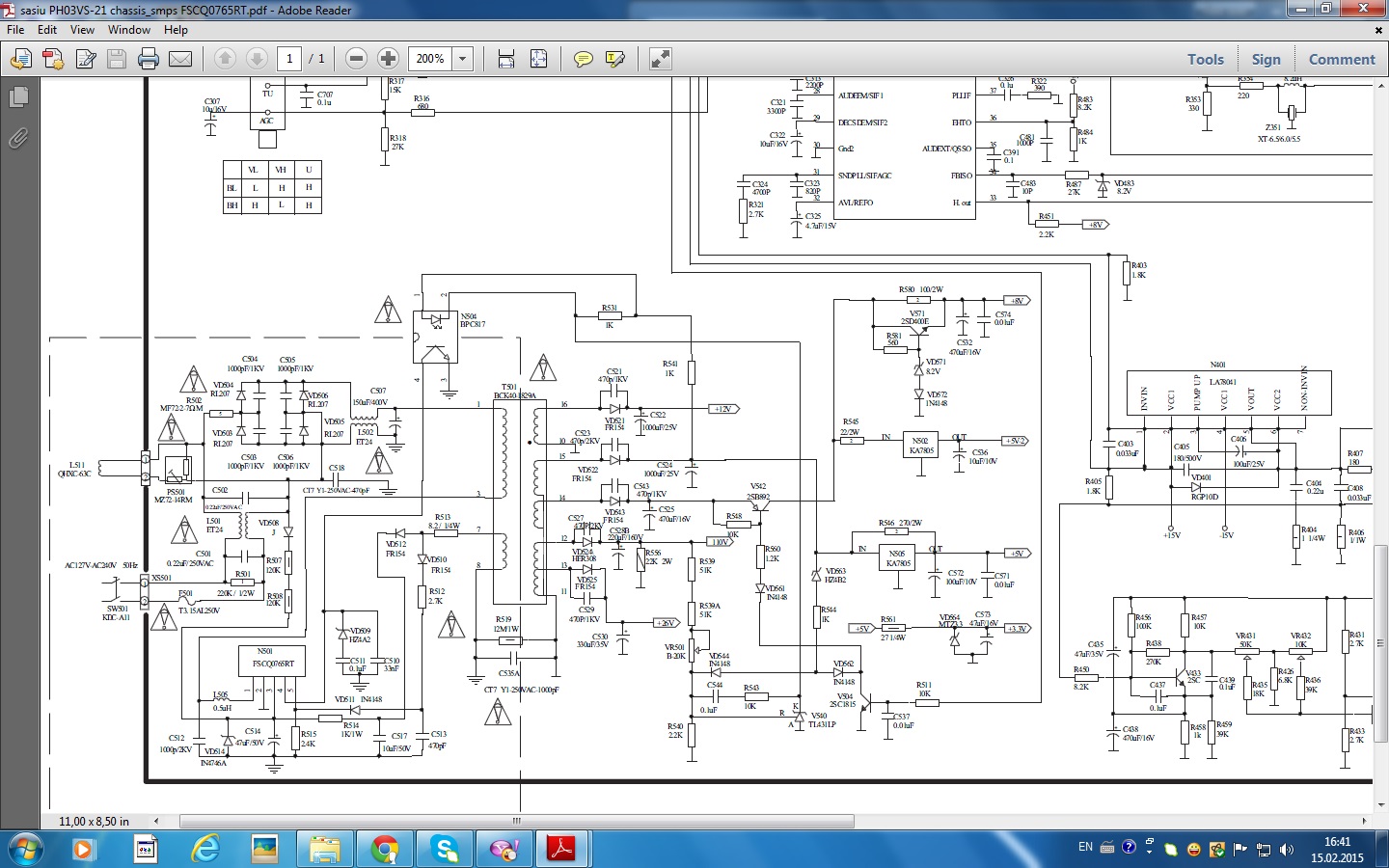Screen dimensions: 1389x868
Task: Click the page number input field
Action: click(289, 59)
